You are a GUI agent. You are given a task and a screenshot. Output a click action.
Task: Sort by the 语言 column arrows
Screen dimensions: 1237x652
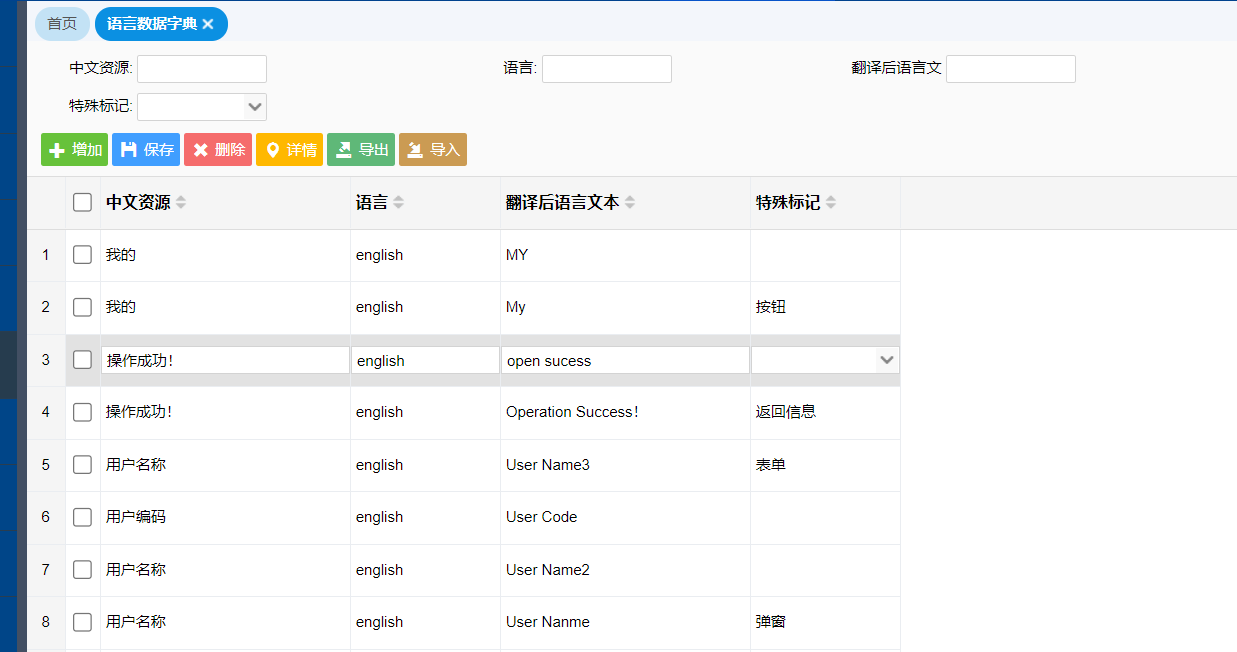(x=399, y=203)
